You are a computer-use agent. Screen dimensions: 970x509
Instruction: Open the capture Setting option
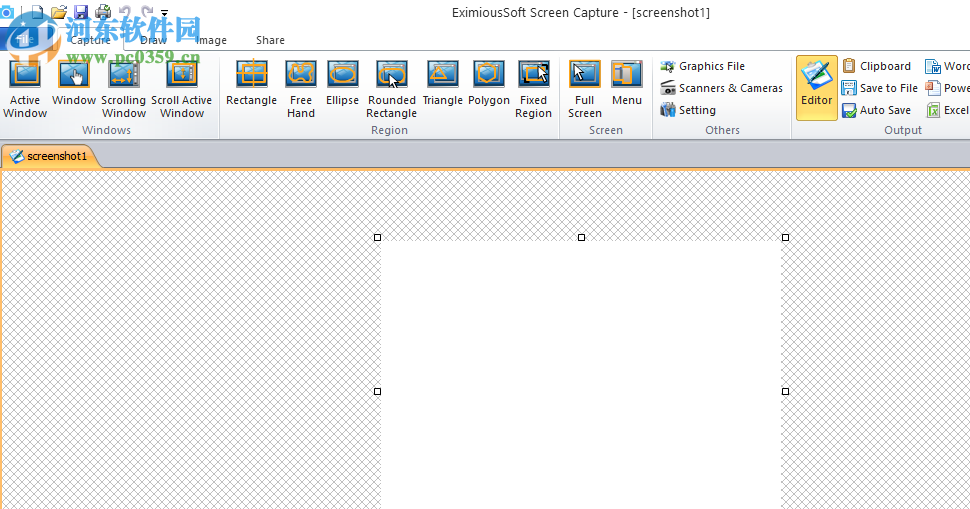click(x=688, y=110)
